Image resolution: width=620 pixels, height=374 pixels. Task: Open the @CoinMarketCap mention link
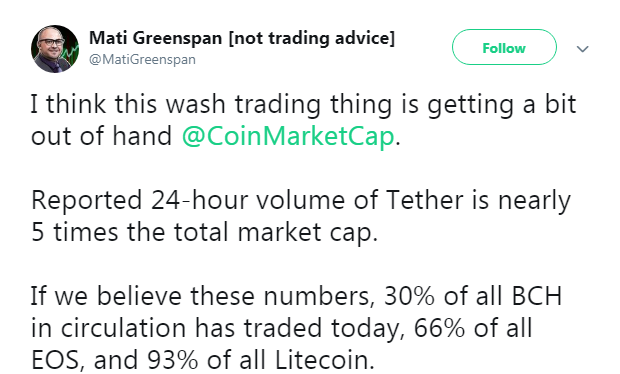(288, 136)
